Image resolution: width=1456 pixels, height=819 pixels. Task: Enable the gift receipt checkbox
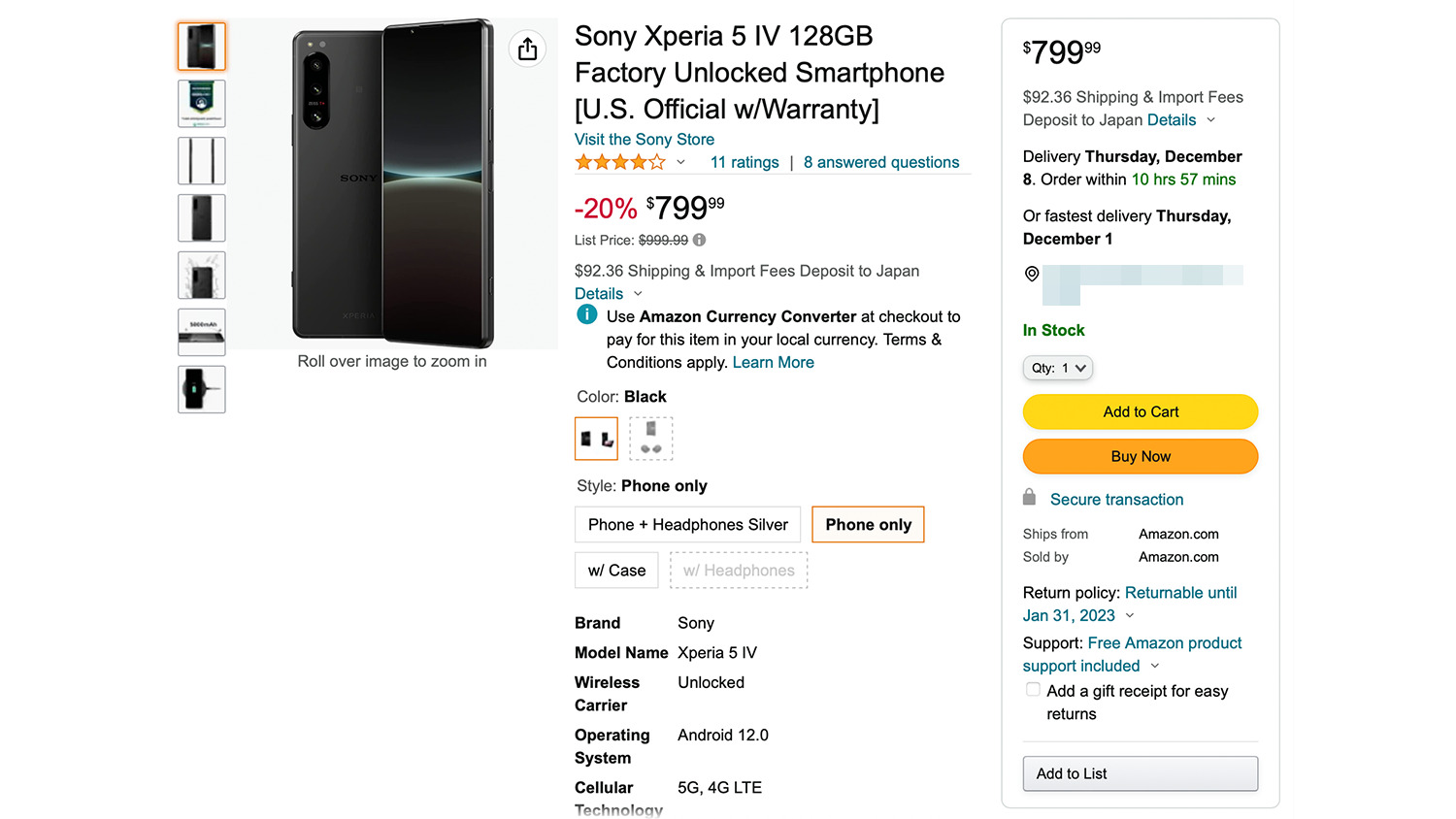(x=1033, y=690)
